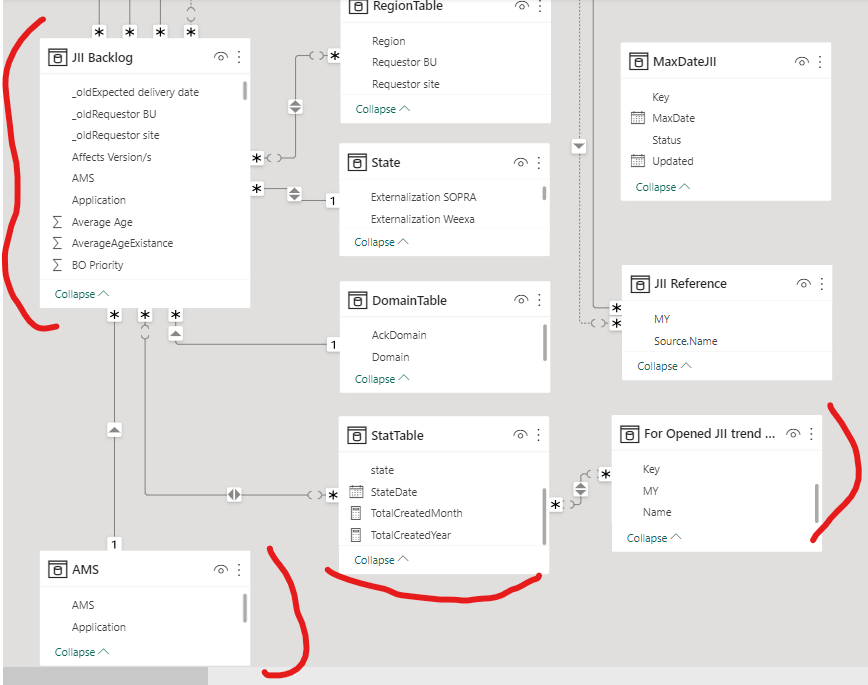The width and height of the screenshot is (868, 685).
Task: Toggle visibility eye on JII Backlog table
Action: (220, 57)
